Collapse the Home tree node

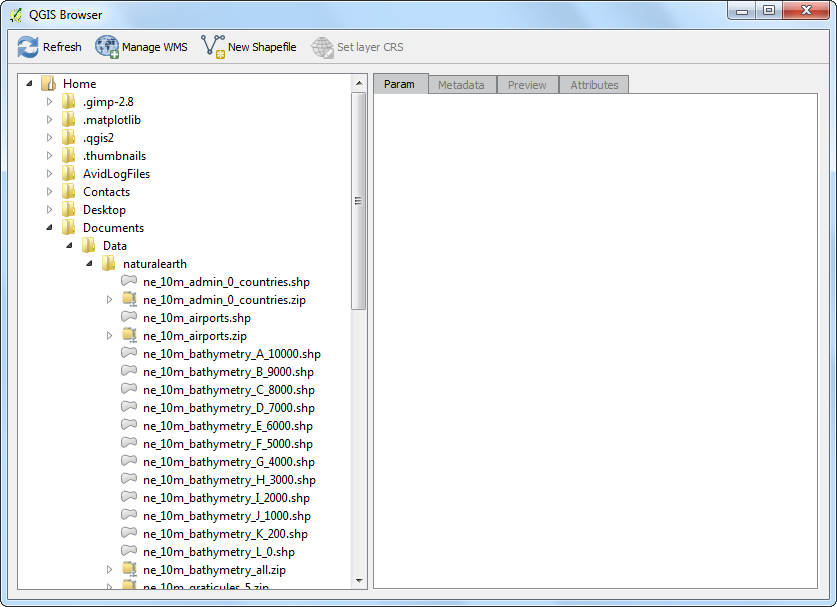(x=29, y=83)
